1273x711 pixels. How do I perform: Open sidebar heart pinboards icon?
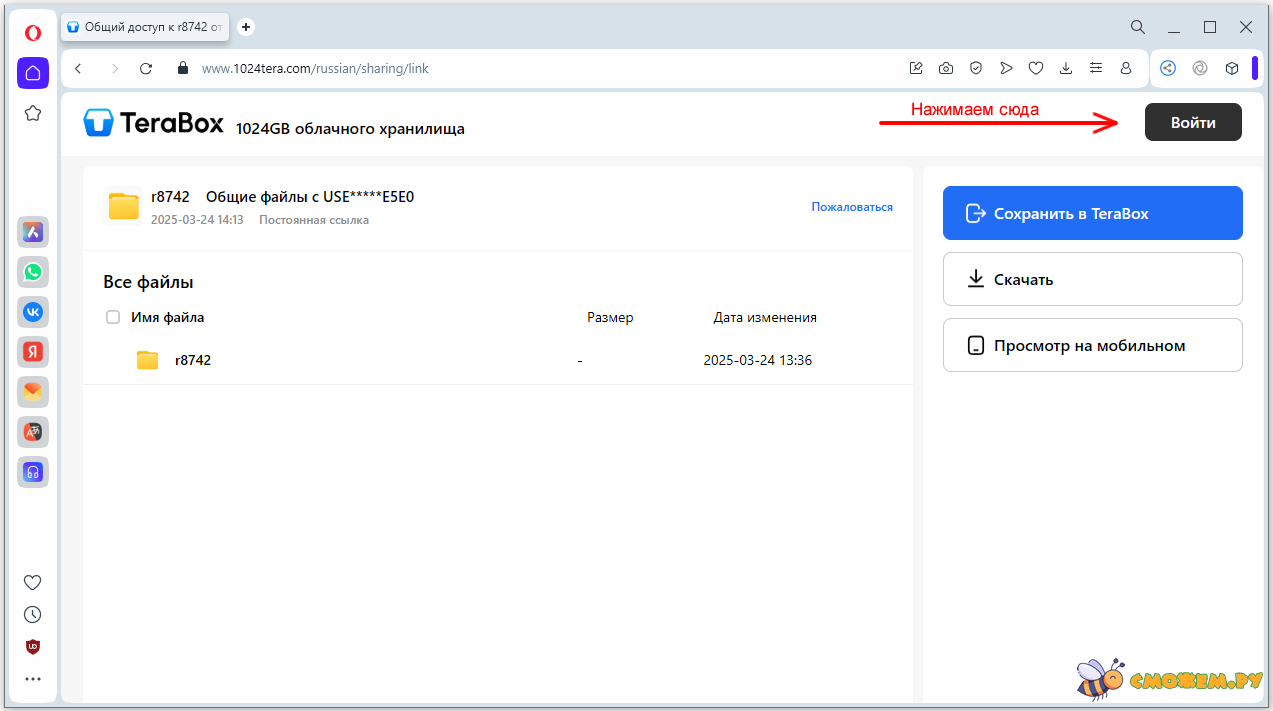pyautogui.click(x=33, y=582)
